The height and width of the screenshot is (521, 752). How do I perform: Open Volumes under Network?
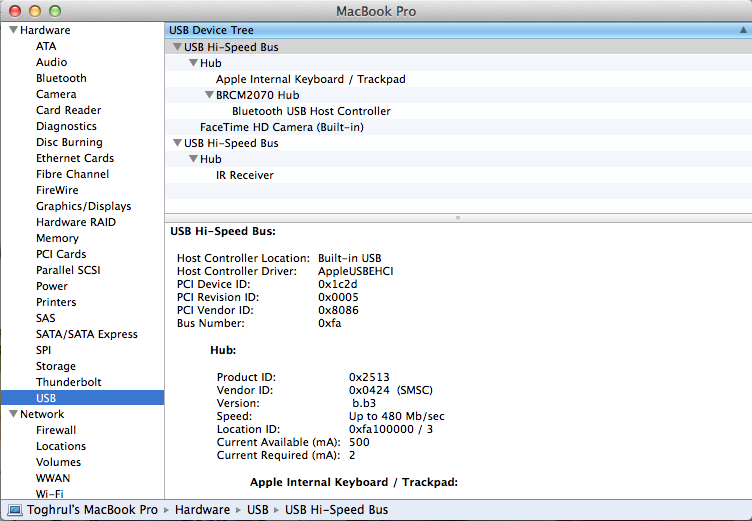pos(59,462)
